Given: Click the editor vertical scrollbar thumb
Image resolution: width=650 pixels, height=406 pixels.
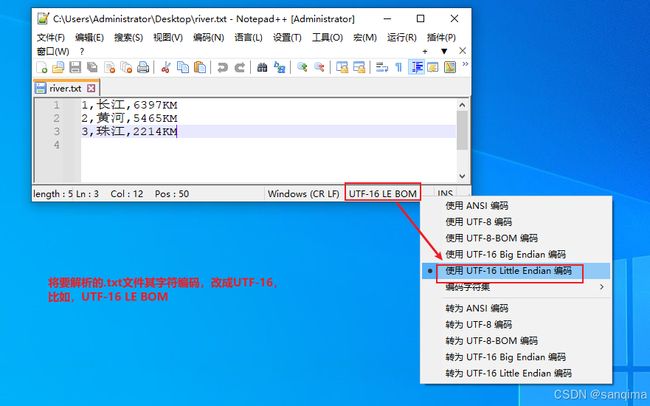Looking at the screenshot, I should click(462, 130).
